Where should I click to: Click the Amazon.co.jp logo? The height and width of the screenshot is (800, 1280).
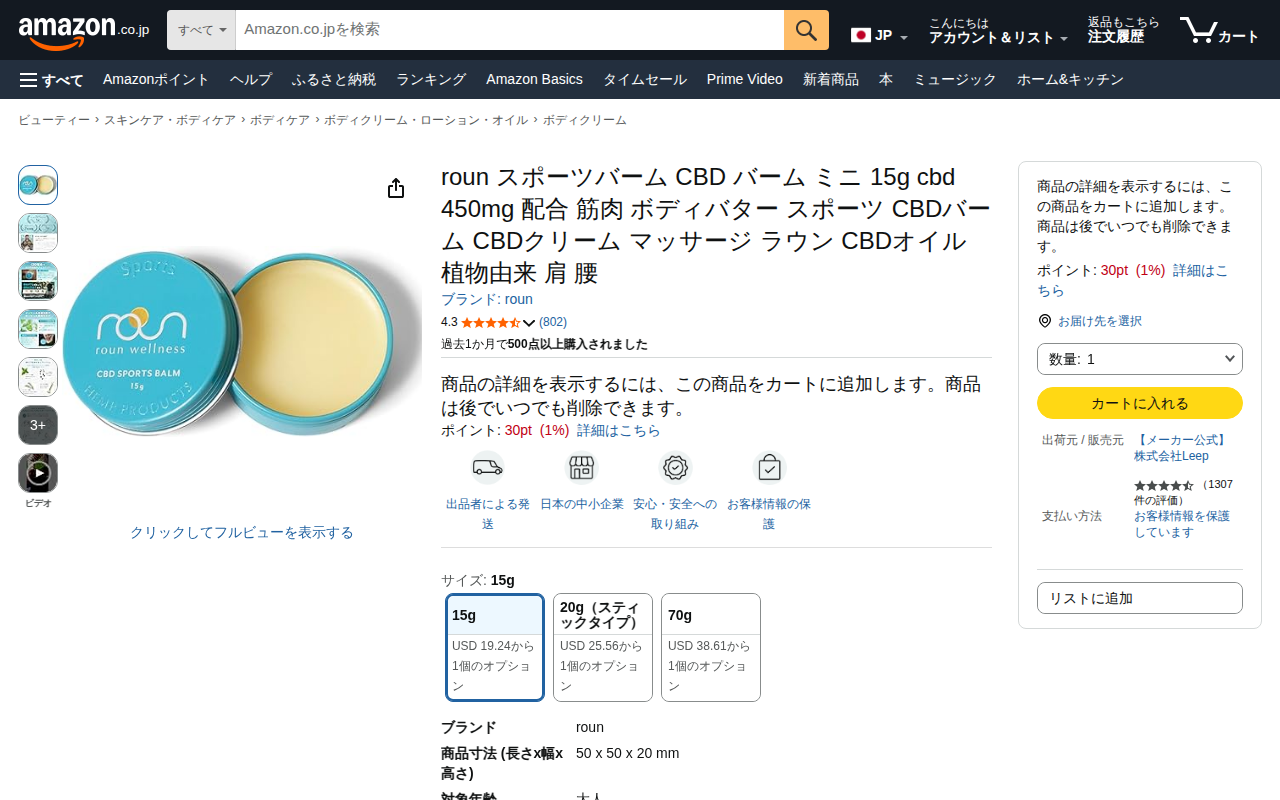click(84, 31)
